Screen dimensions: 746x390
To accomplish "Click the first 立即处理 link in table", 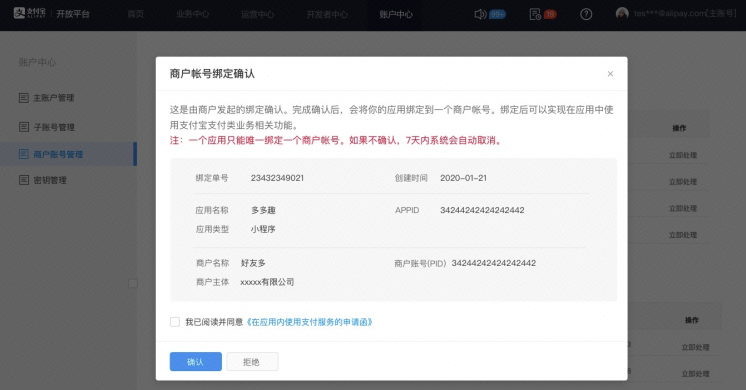I will click(683, 155).
